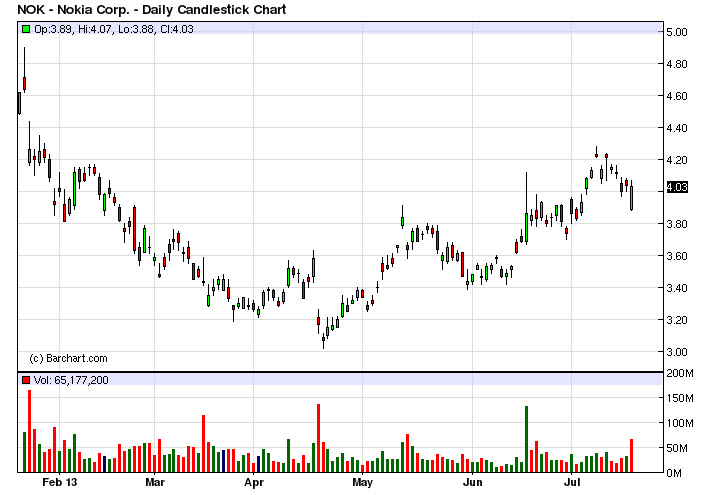The height and width of the screenshot is (495, 717).
Task: Click the 'Vol: 65,177,200' volume readout
Action: coord(71,380)
